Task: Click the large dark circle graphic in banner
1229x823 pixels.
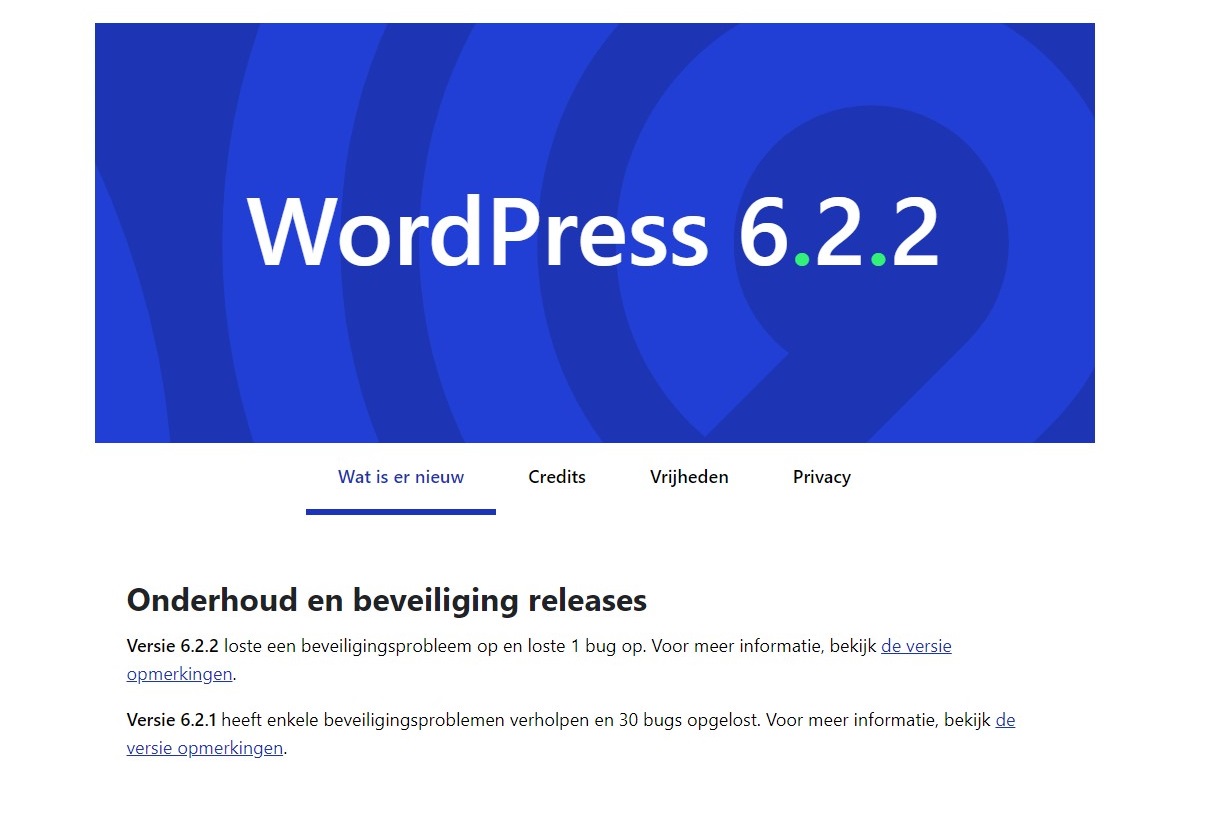Action: pyautogui.click(x=872, y=243)
